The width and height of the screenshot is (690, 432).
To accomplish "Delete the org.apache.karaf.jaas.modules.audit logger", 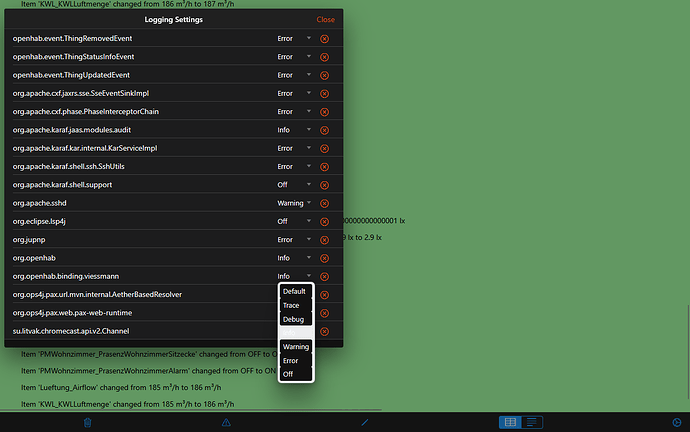I will [x=324, y=130].
